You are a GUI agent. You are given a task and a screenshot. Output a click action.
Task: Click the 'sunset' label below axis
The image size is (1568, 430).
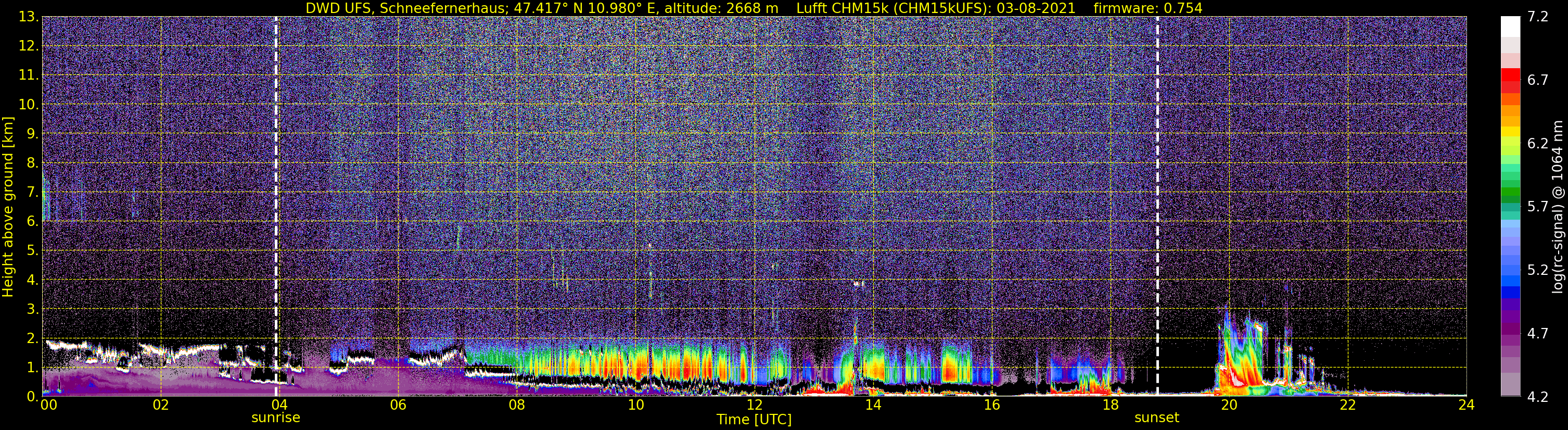click(1156, 418)
